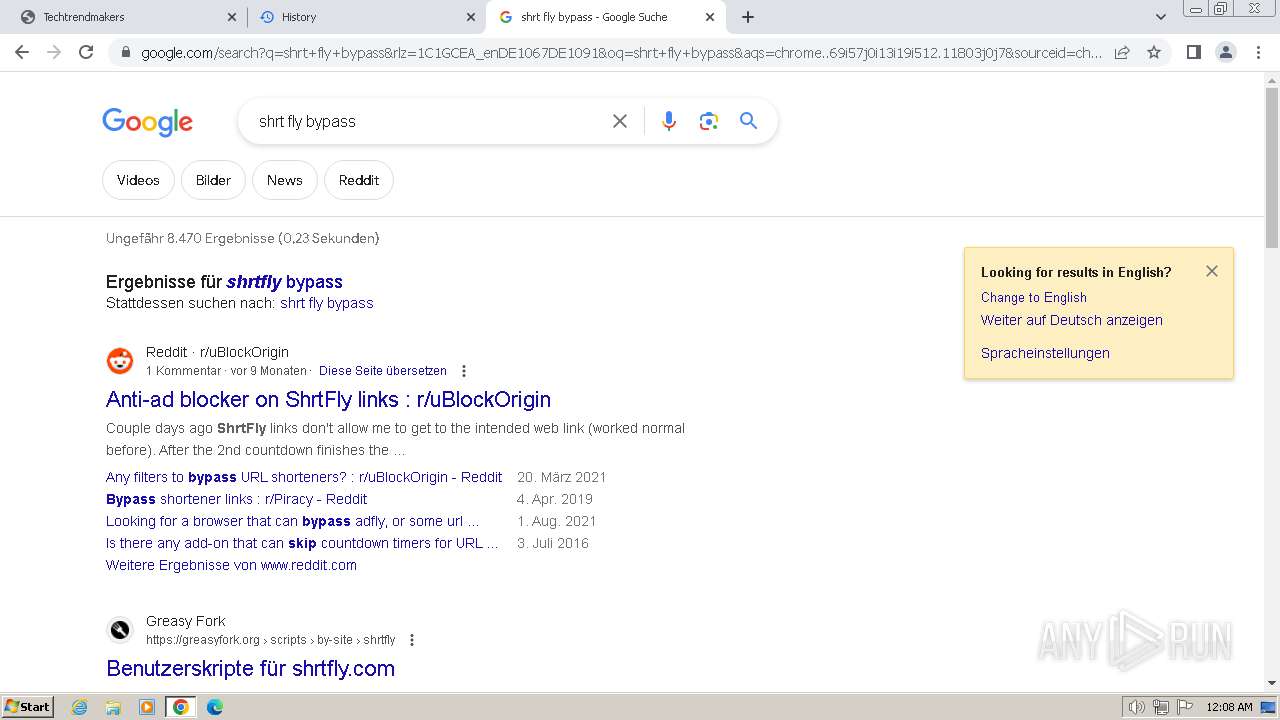Image resolution: width=1280 pixels, height=720 pixels.
Task: Open Chrome side panel
Action: (x=1193, y=52)
